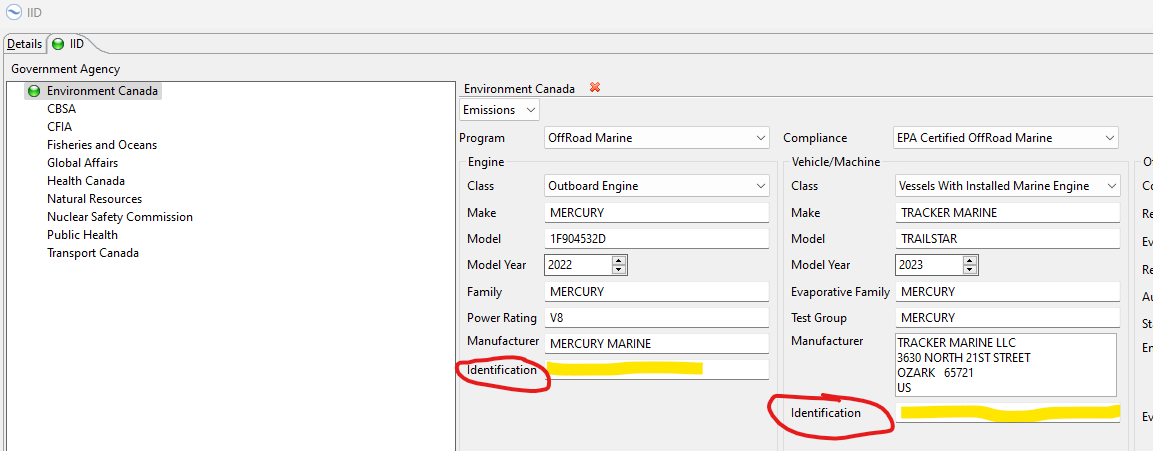
Task: Click Vehicle Model Year field 2023
Action: tap(929, 265)
